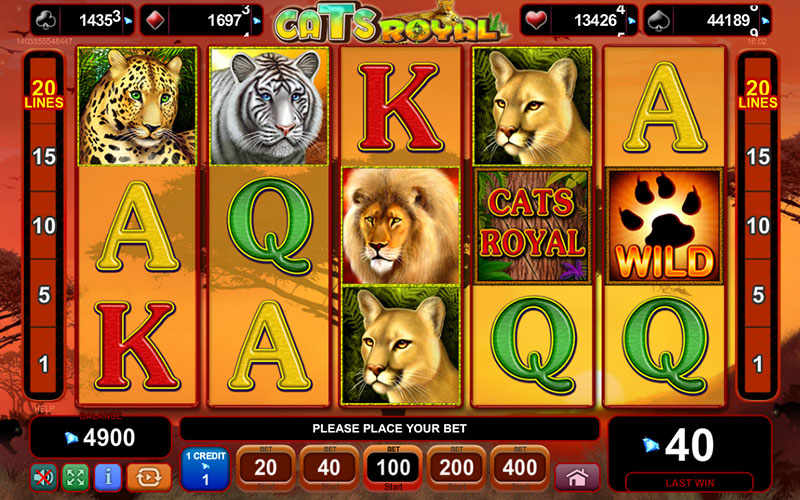This screenshot has height=500, width=800.
Task: Open the clubs jackpot counter
Action: pos(83,20)
